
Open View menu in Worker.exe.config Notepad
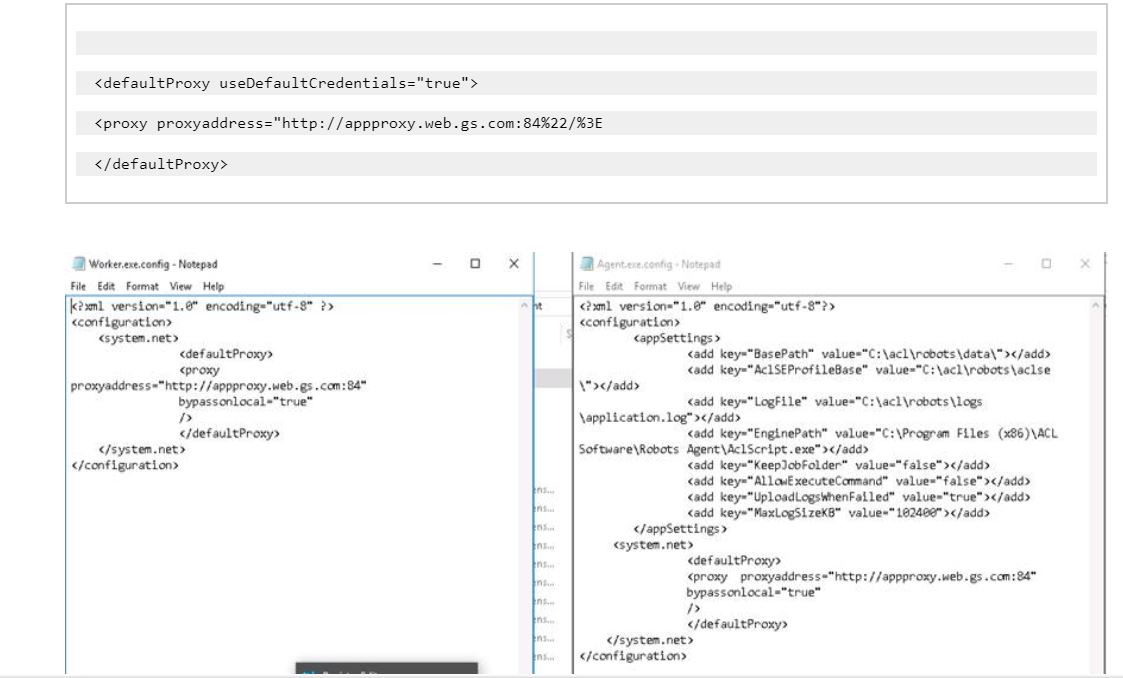tap(182, 286)
